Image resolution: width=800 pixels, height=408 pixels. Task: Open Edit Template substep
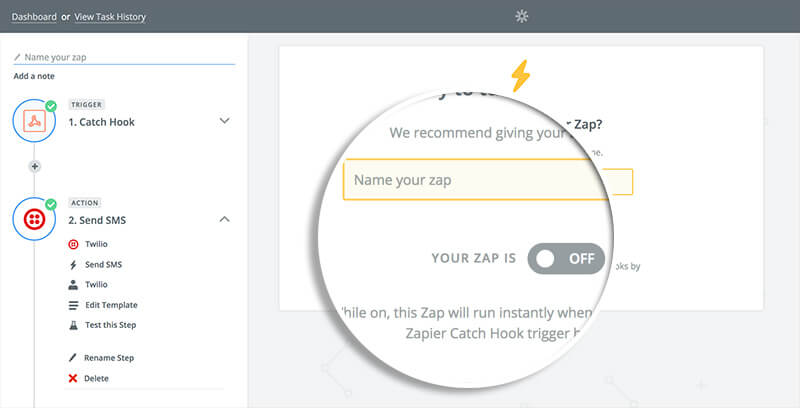click(x=111, y=305)
